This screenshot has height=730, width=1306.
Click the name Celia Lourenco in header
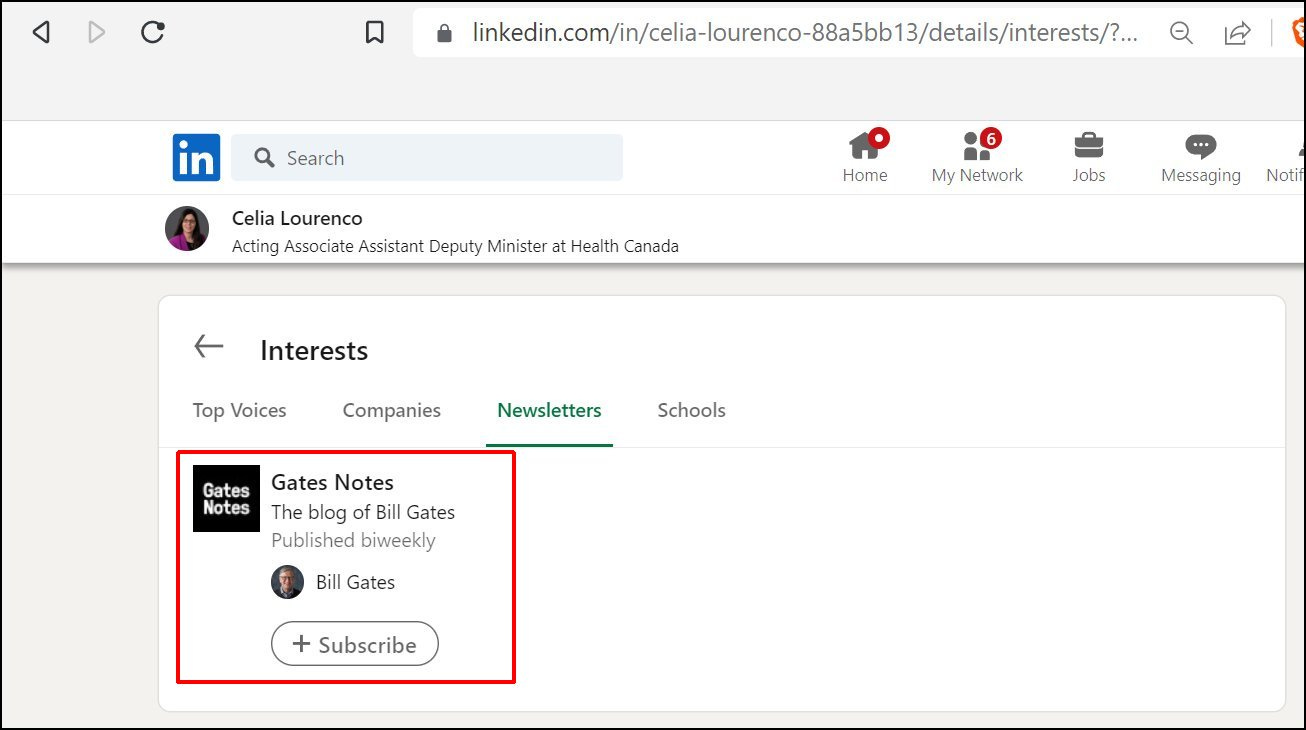coord(297,218)
